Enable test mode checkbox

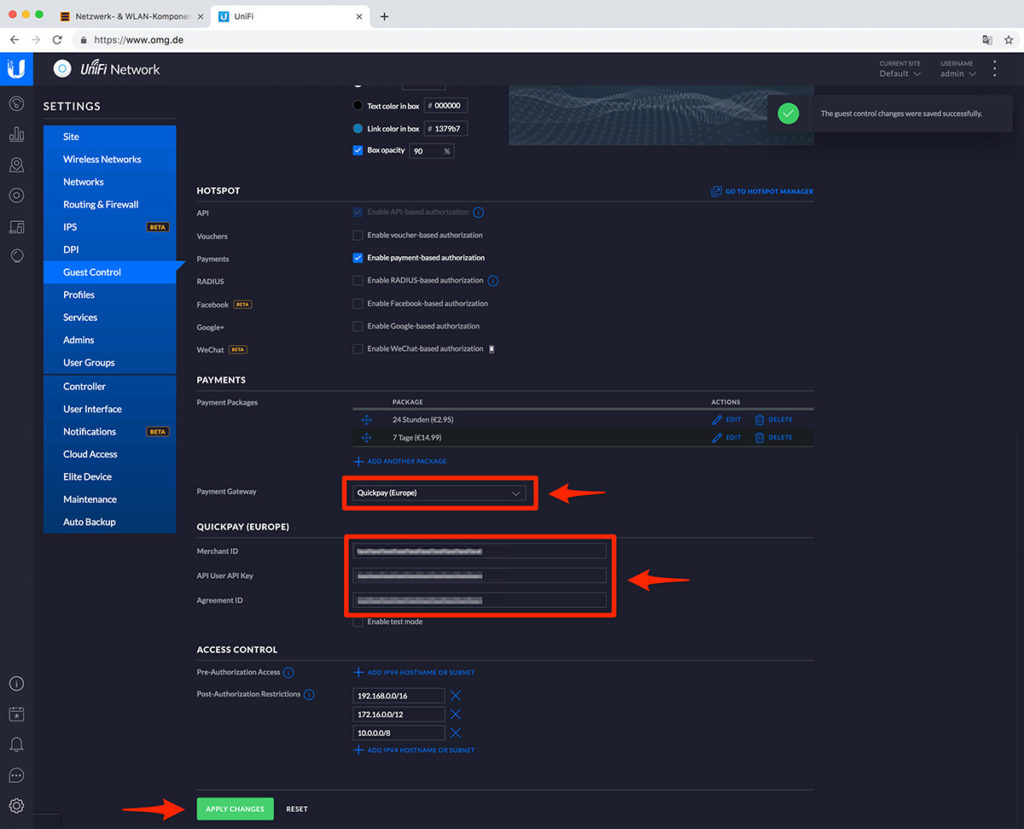click(358, 622)
